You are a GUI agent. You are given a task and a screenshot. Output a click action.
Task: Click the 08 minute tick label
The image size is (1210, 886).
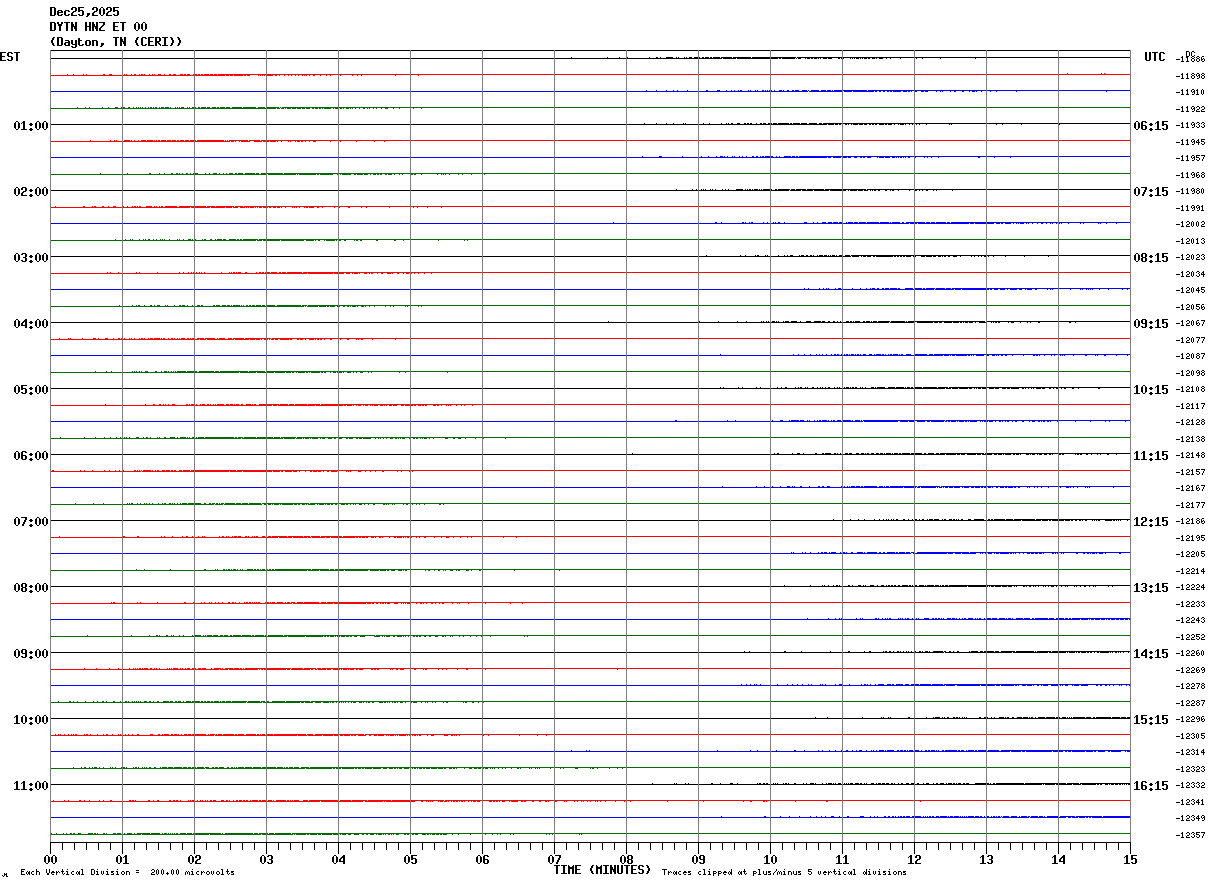pos(626,859)
